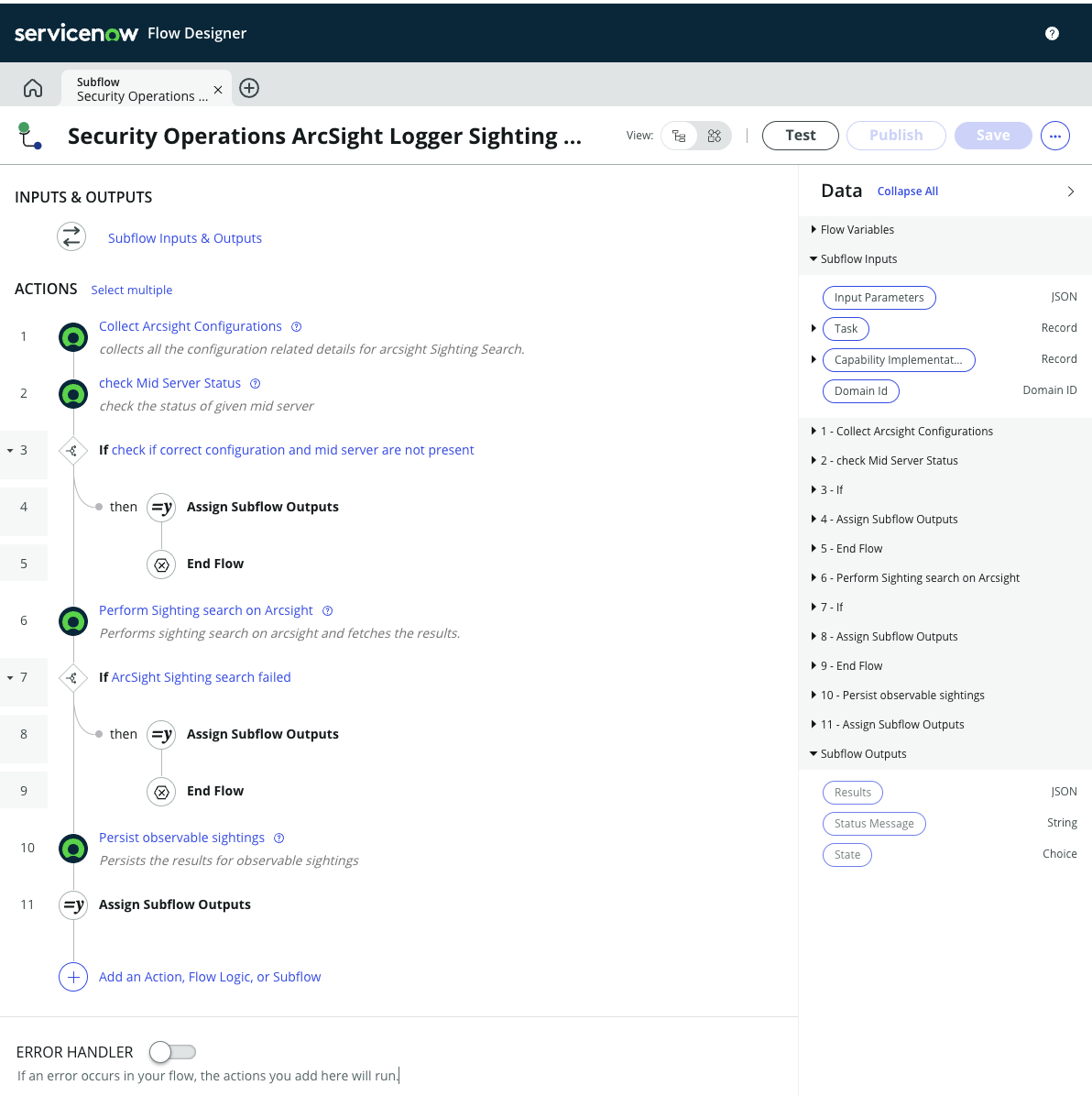Show help for Persist observable sightings
1092x1096 pixels.
(278, 838)
